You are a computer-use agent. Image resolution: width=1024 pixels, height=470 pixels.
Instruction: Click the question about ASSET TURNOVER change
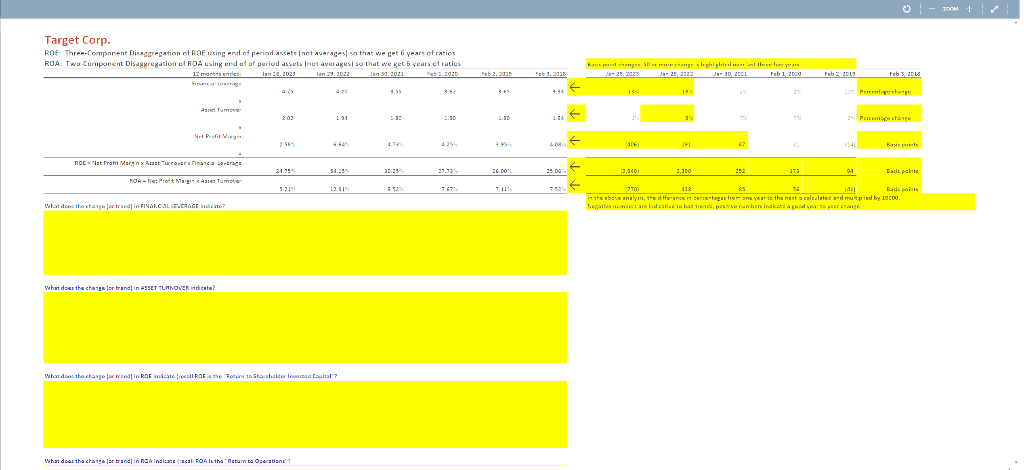pos(129,288)
